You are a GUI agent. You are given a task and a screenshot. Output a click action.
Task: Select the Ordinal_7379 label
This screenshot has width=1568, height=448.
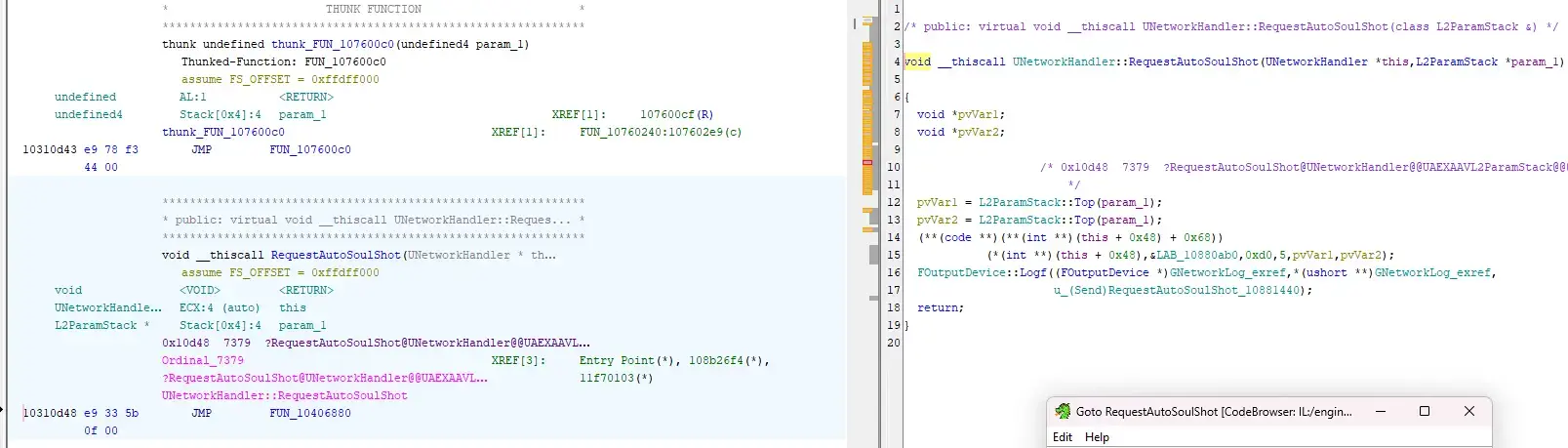point(203,360)
